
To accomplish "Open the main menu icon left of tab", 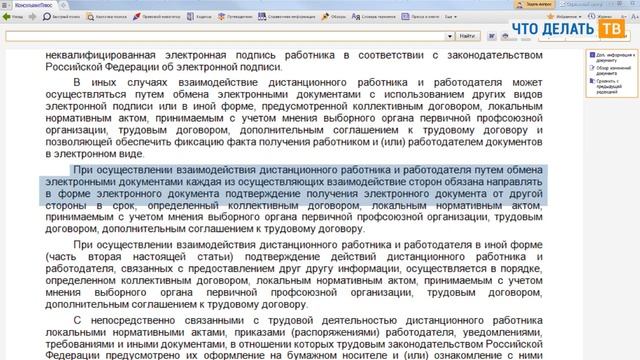I will (5, 5).
